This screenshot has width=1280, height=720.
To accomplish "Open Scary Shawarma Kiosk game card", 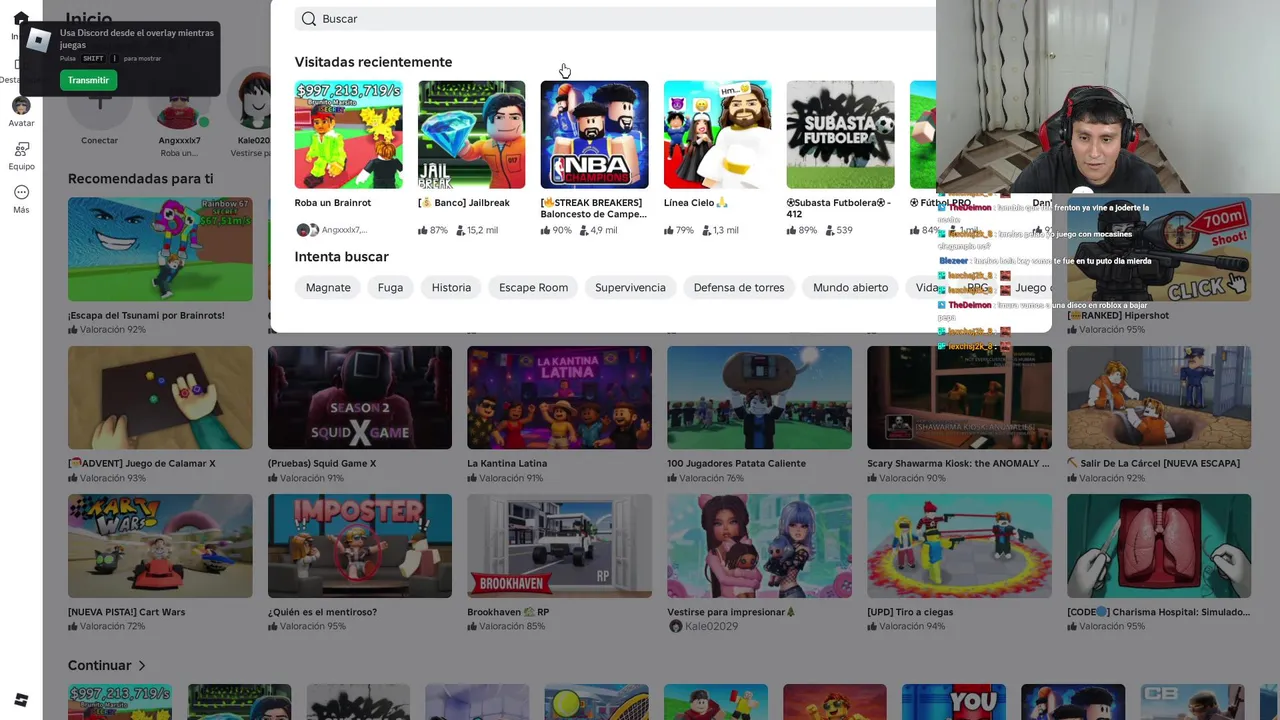I will [959, 398].
